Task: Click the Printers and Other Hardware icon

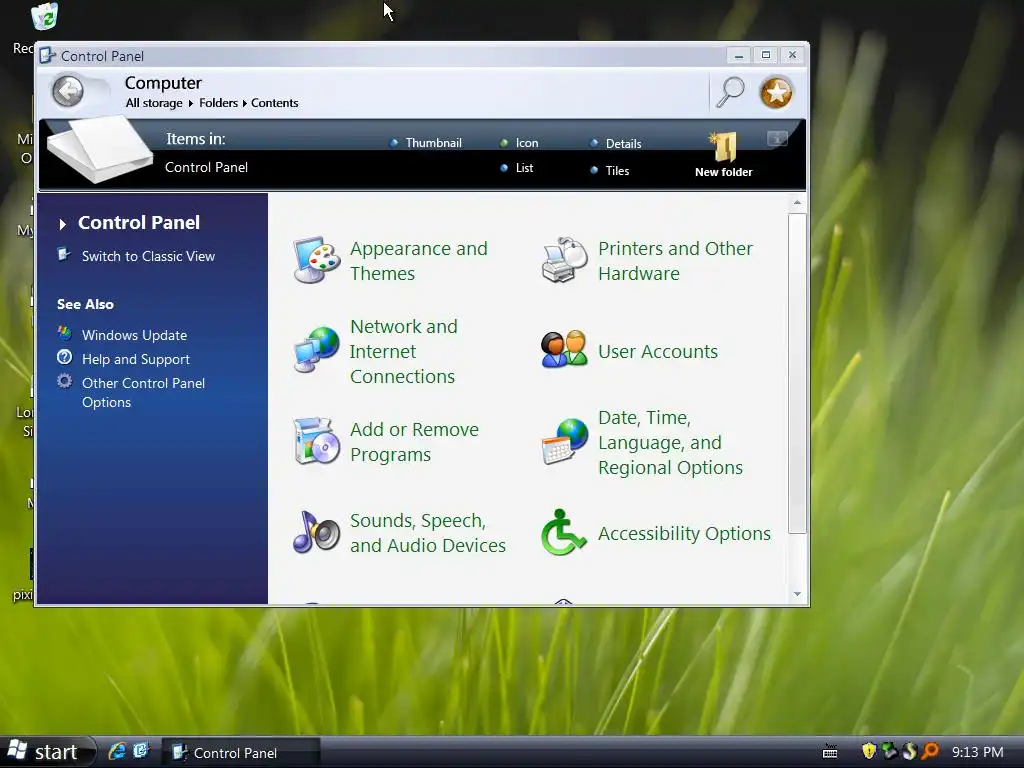Action: [564, 260]
